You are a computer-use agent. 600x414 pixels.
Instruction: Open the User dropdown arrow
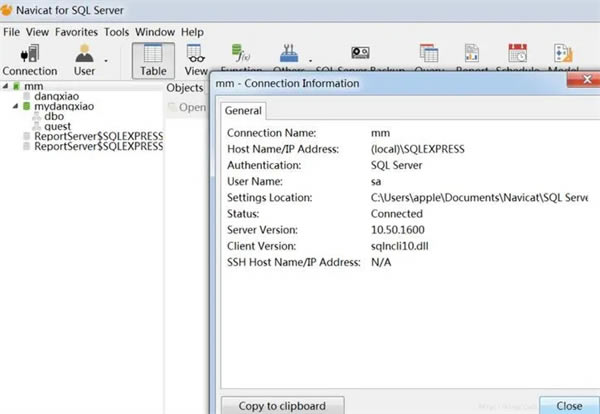(x=106, y=60)
